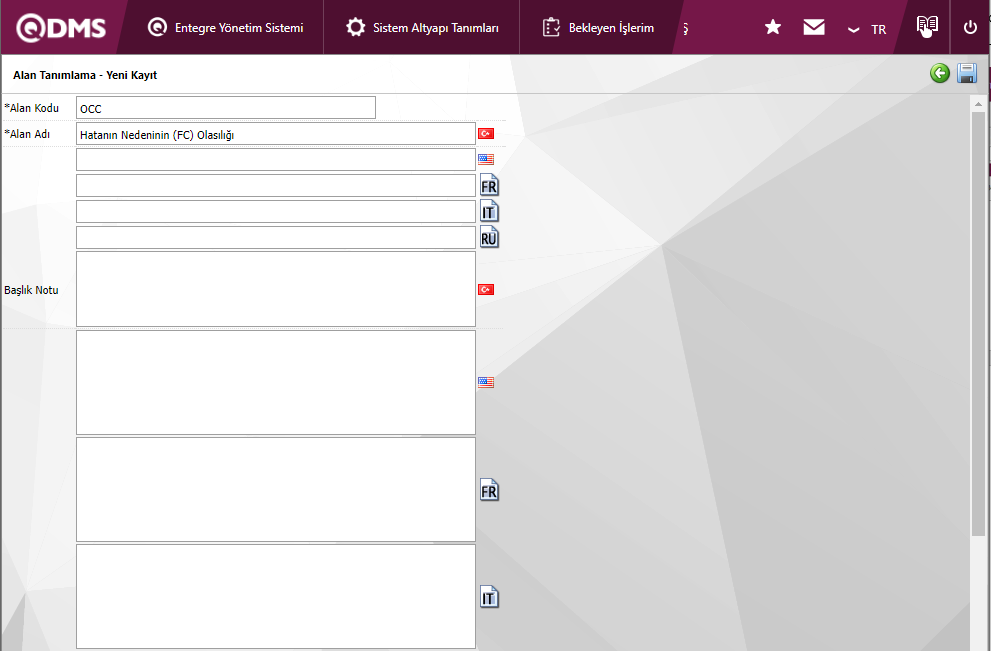Click Turkish flag beside Başlık Notu
The image size is (991, 651).
click(x=486, y=289)
